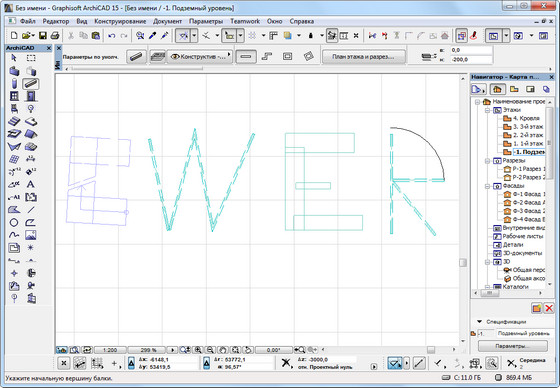Select the Column tool in the toolbox
Image resolution: width=560 pixels, height=388 pixels.
(14, 84)
